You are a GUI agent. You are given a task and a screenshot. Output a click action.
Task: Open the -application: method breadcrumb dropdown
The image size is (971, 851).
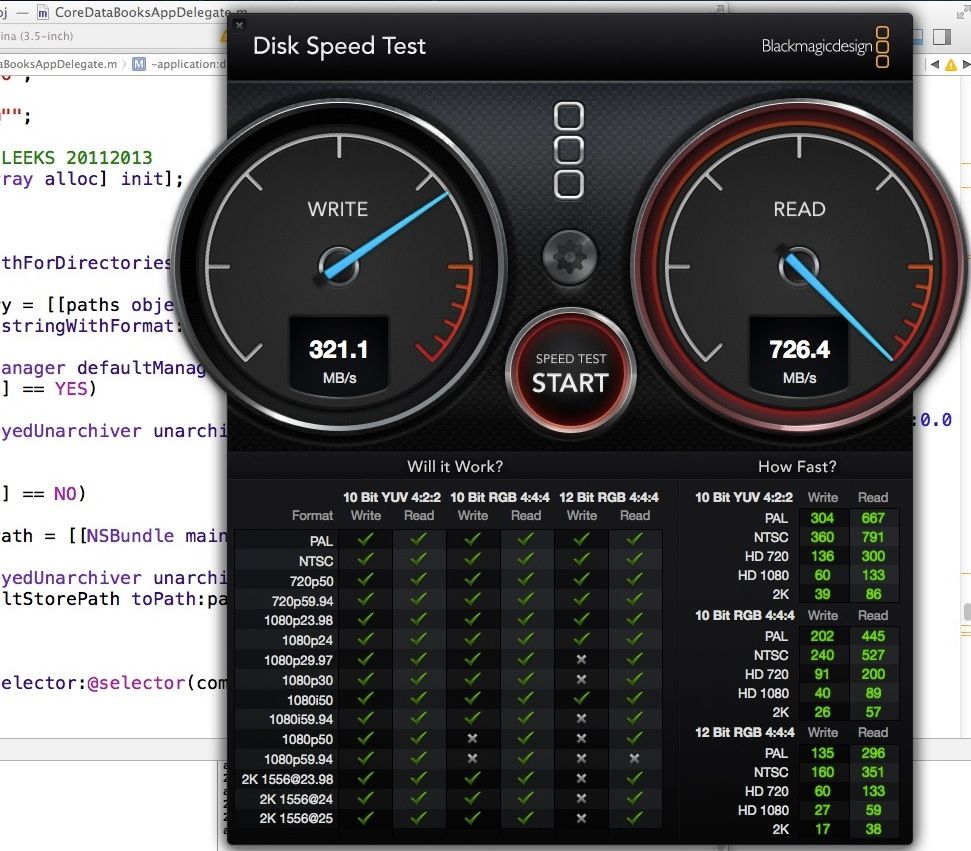point(185,64)
